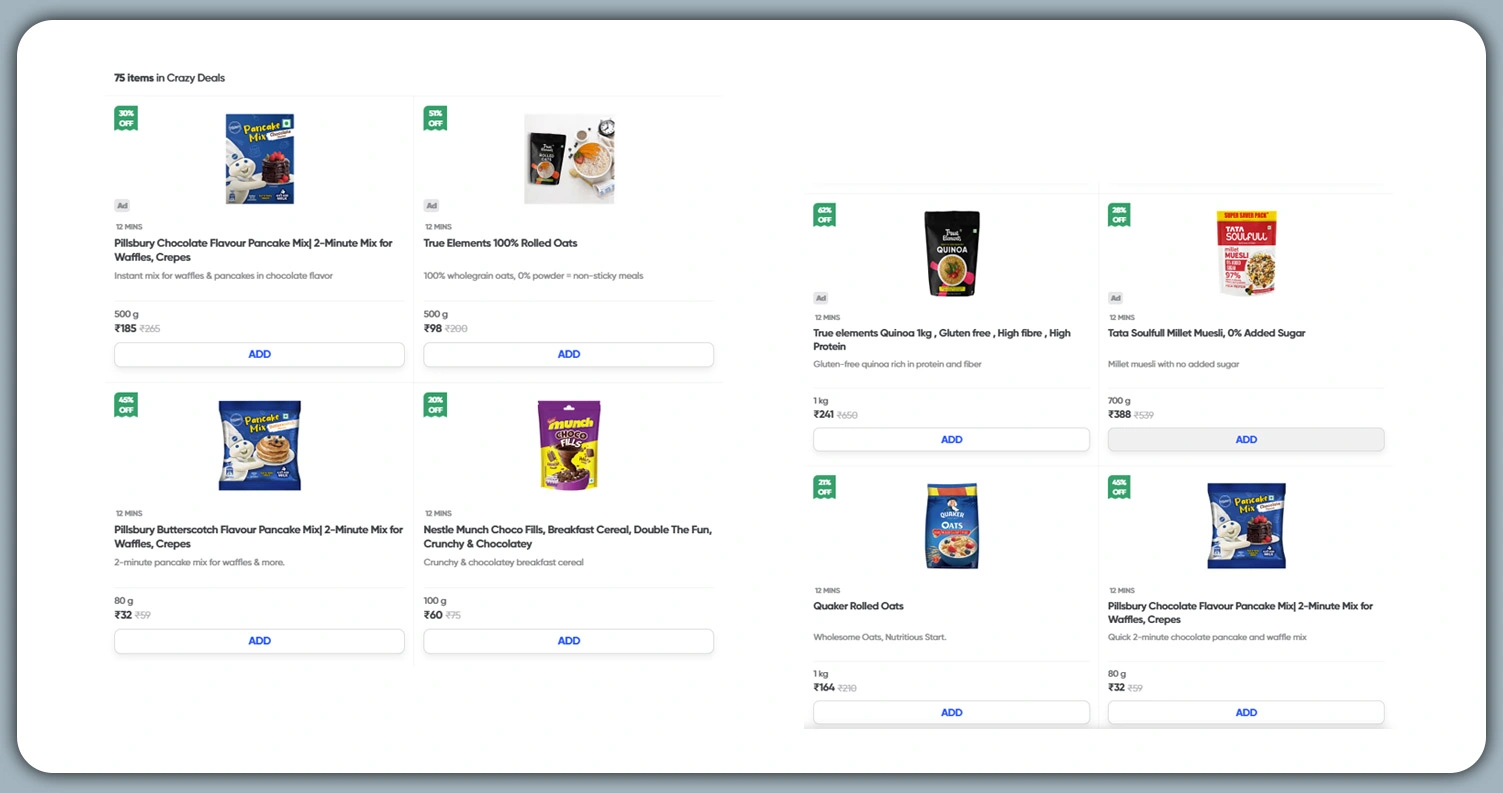The width and height of the screenshot is (1503, 793).
Task: Click the 62% OFF badge on True Elements Quinoa
Action: pos(824,215)
